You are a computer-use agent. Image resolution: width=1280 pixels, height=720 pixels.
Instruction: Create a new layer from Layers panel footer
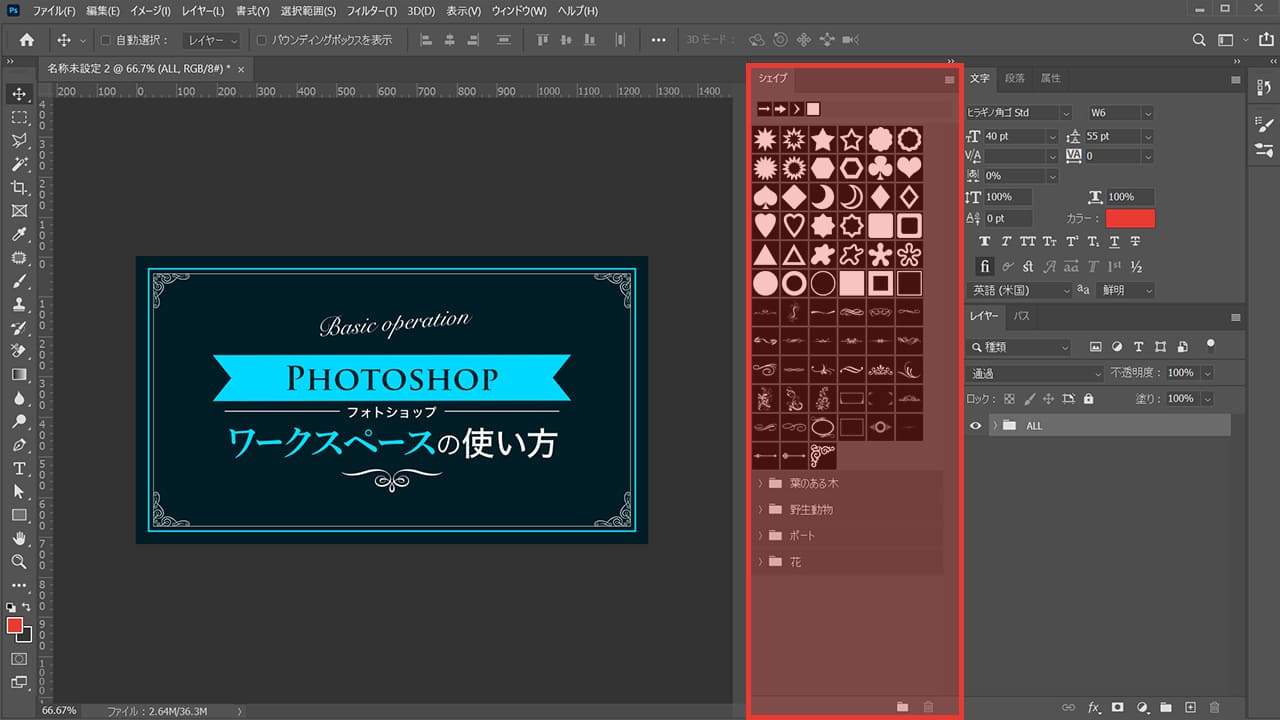(x=1191, y=707)
